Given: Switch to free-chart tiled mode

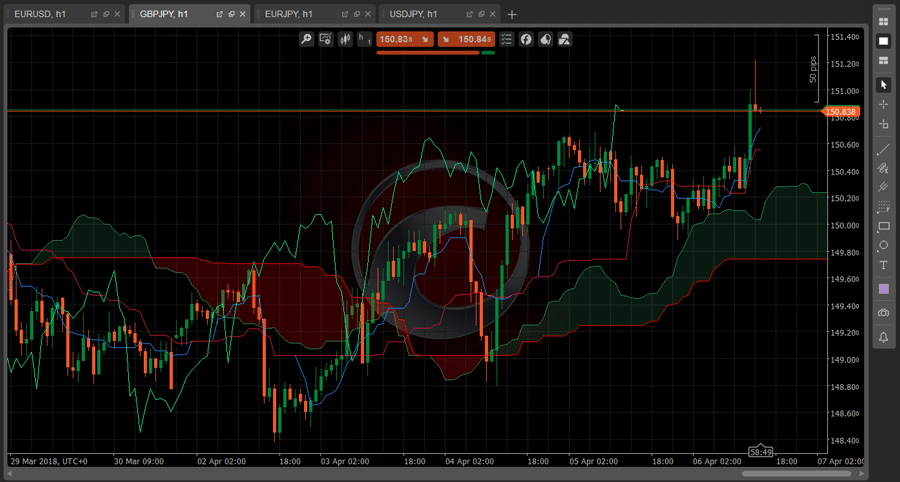Looking at the screenshot, I should pyautogui.click(x=883, y=60).
